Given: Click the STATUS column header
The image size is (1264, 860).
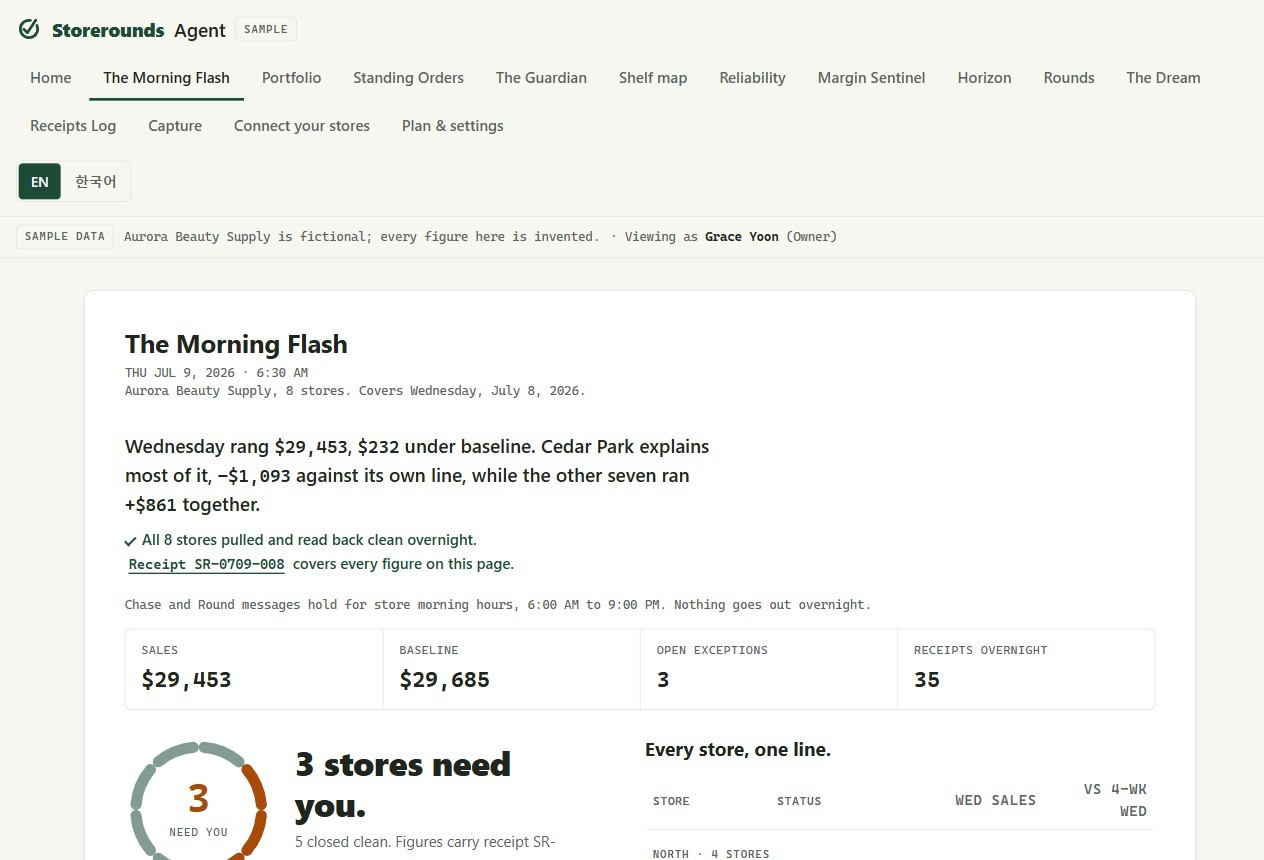Looking at the screenshot, I should [799, 801].
